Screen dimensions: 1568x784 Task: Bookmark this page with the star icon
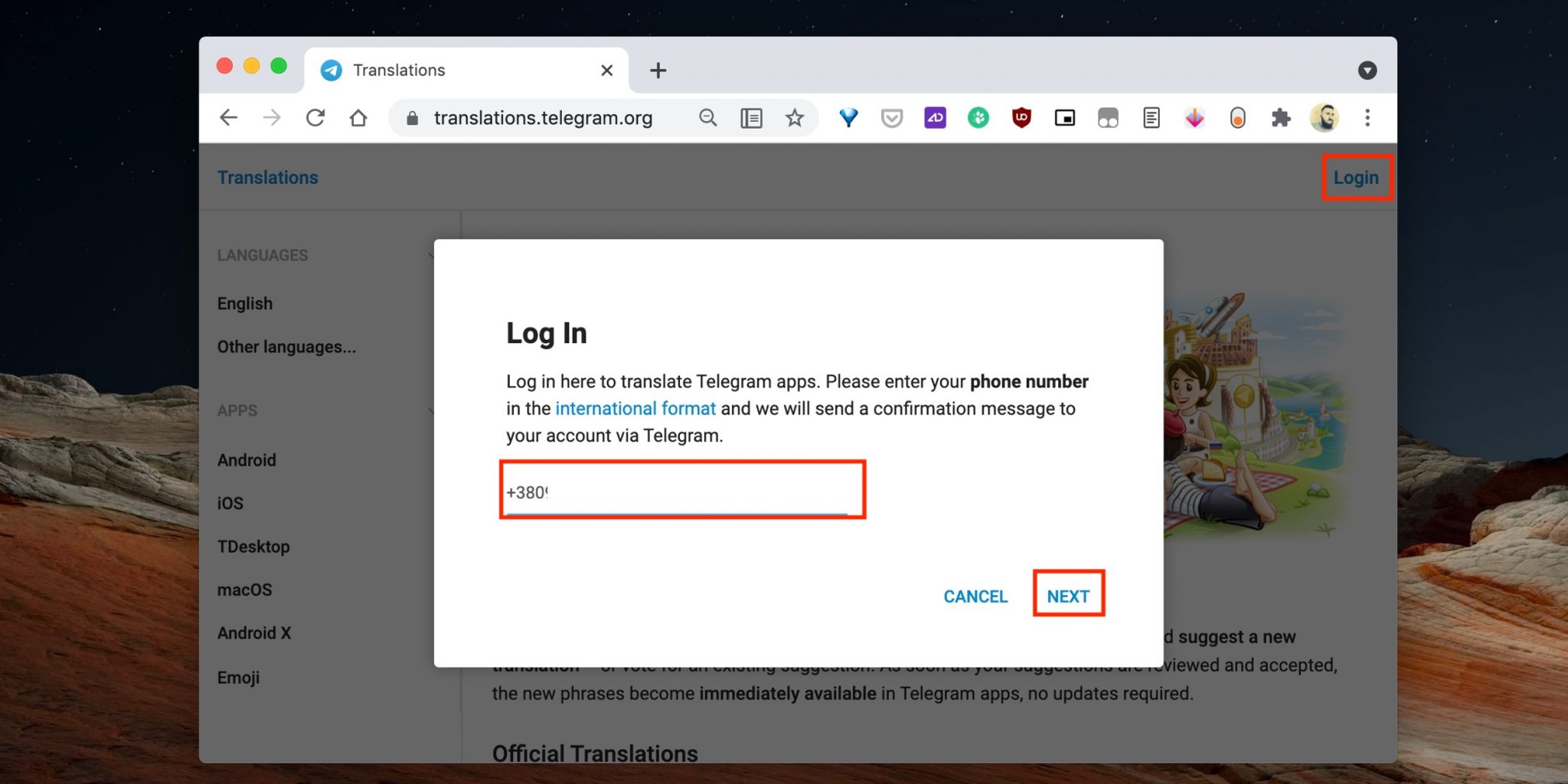795,118
